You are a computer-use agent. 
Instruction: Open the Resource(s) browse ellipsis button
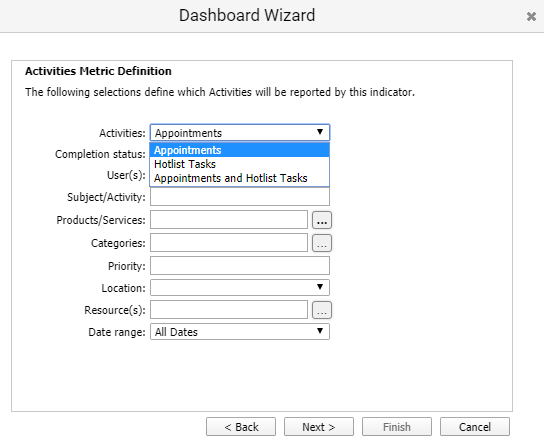322,310
